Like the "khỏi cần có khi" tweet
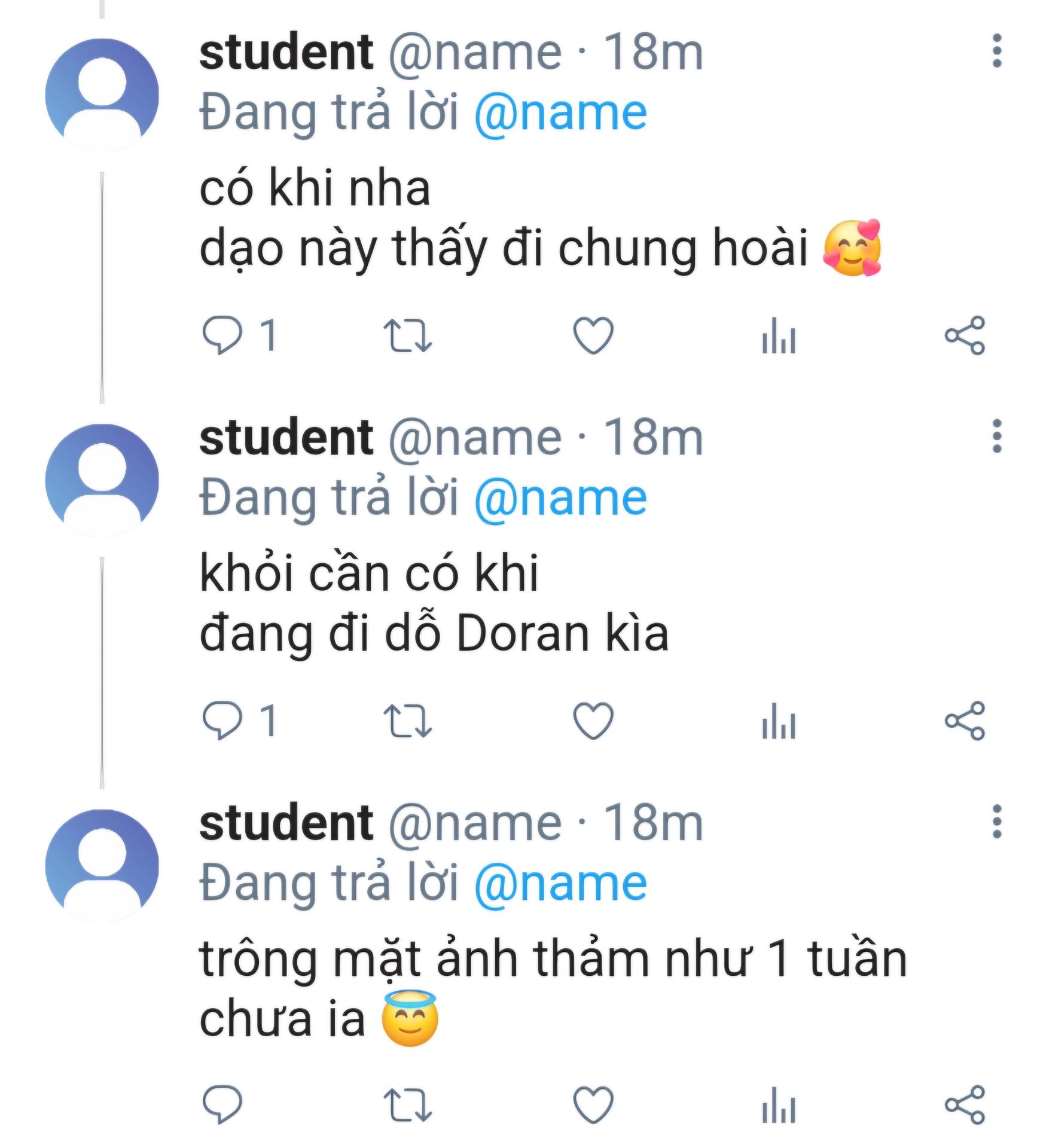This screenshot has width=1043, height=1148. click(593, 720)
